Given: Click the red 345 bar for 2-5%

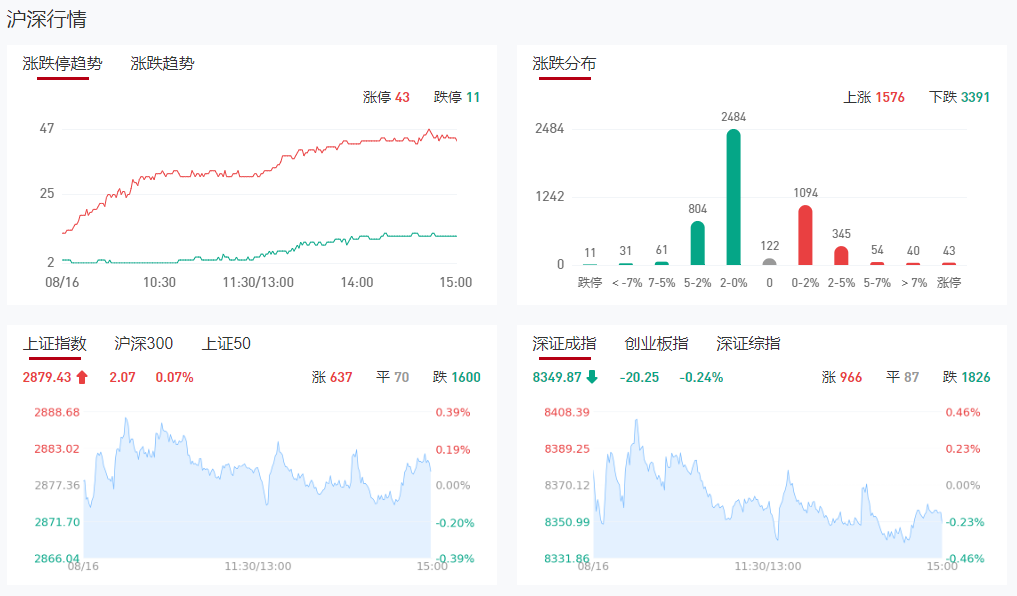Looking at the screenshot, I should point(841,255).
